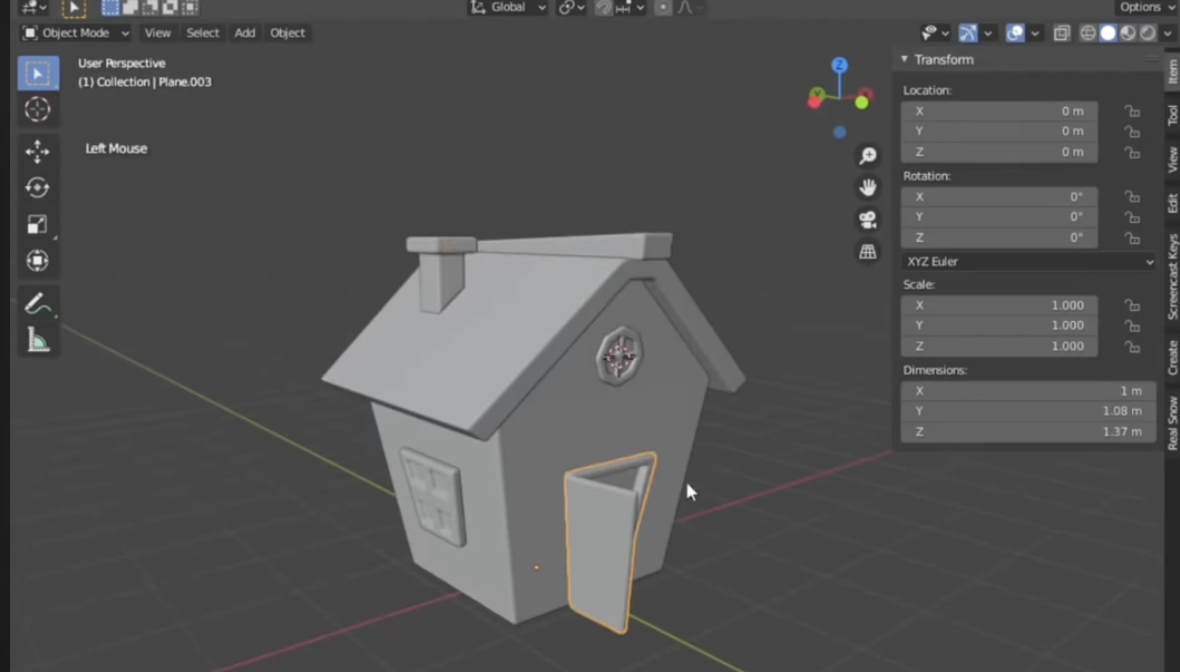Switch to rendered viewport shading
1180x672 pixels.
pos(1147,33)
